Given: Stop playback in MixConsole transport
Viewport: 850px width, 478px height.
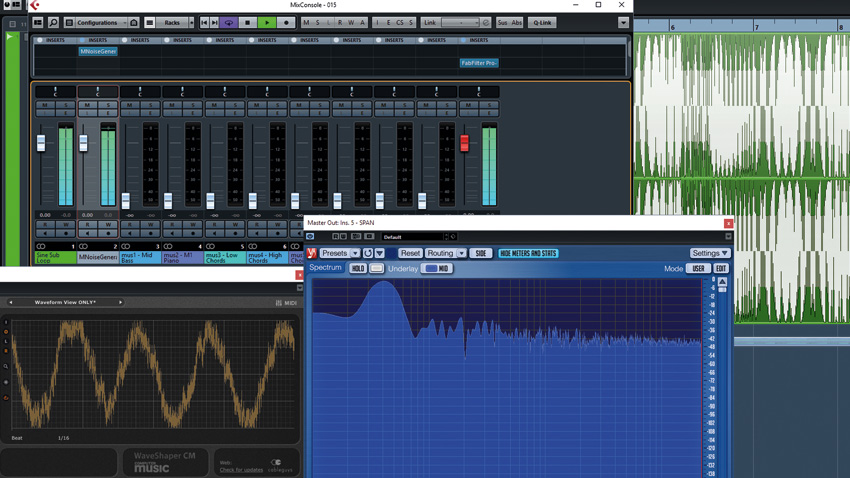Looking at the screenshot, I should tap(248, 23).
